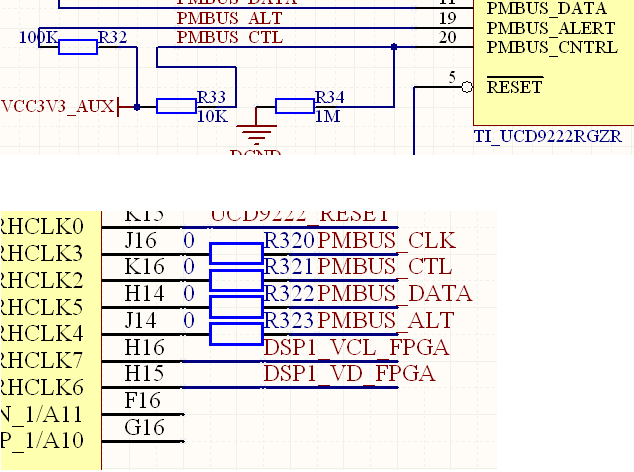Click the 10K value label

(x=213, y=116)
